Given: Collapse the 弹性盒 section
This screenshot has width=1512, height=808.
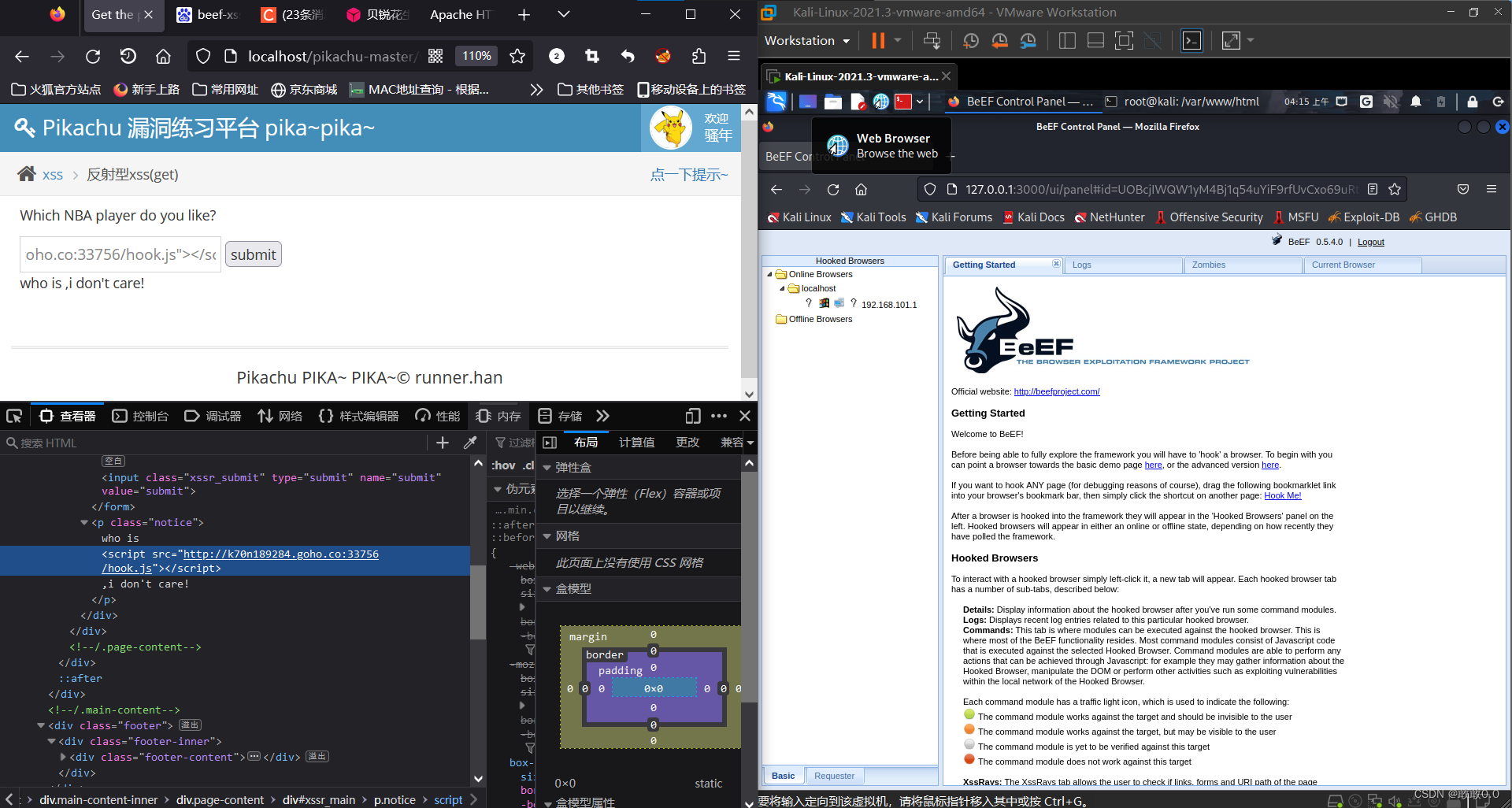Looking at the screenshot, I should (x=547, y=468).
